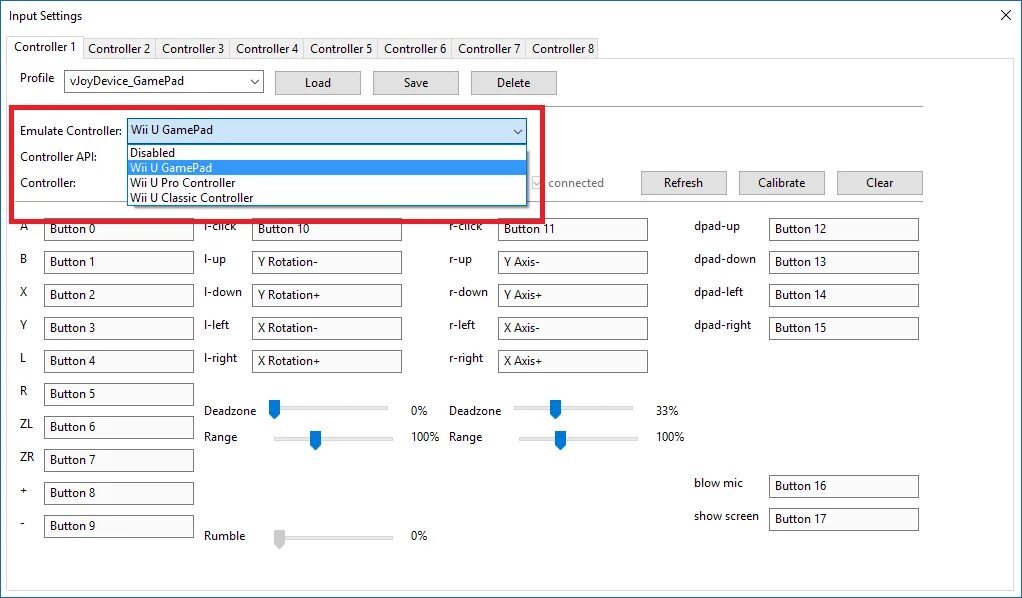The width and height of the screenshot is (1022, 598).
Task: Open the Profile dropdown vJoyDevice_GamePad
Action: 164,82
